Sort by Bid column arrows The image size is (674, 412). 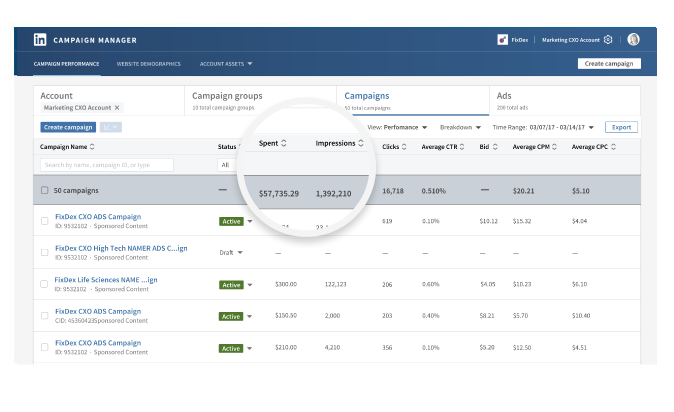click(x=495, y=147)
